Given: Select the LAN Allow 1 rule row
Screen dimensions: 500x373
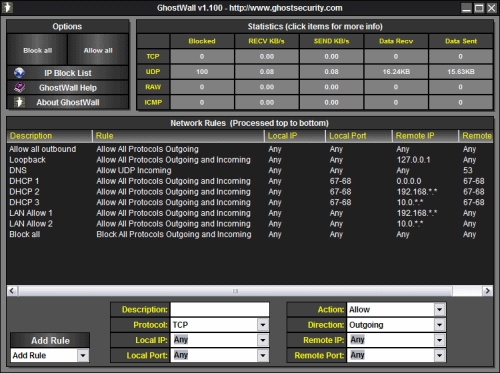Looking at the screenshot, I should pyautogui.click(x=250, y=213).
